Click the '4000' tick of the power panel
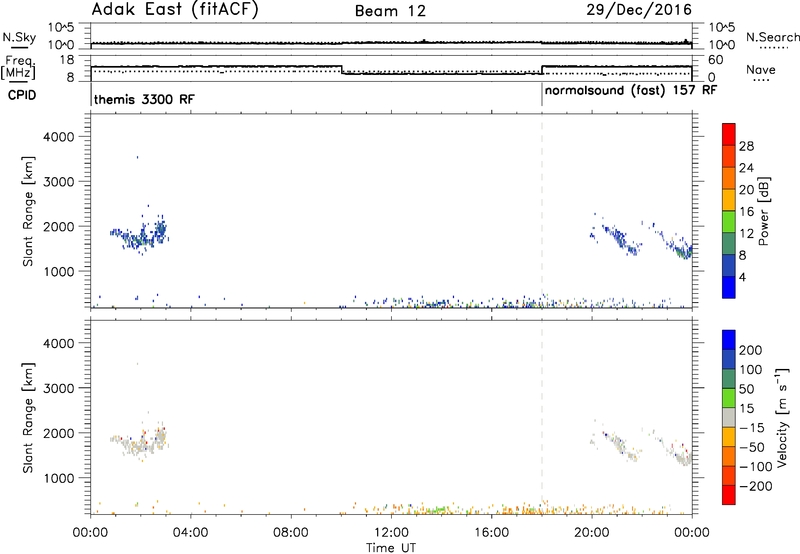Image resolution: width=800 pixels, height=554 pixels. 58,137
